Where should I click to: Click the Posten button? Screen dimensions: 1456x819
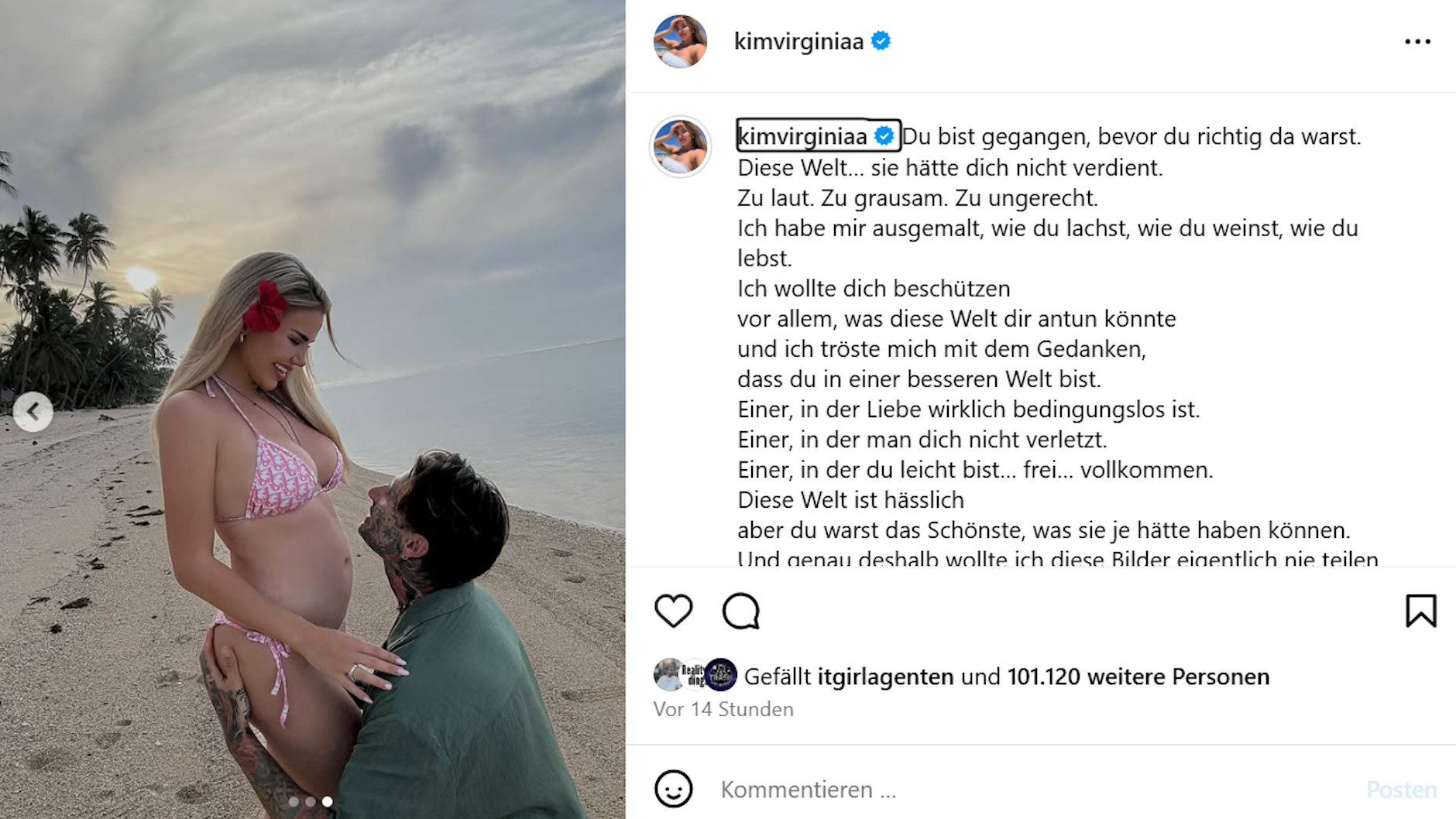1401,789
